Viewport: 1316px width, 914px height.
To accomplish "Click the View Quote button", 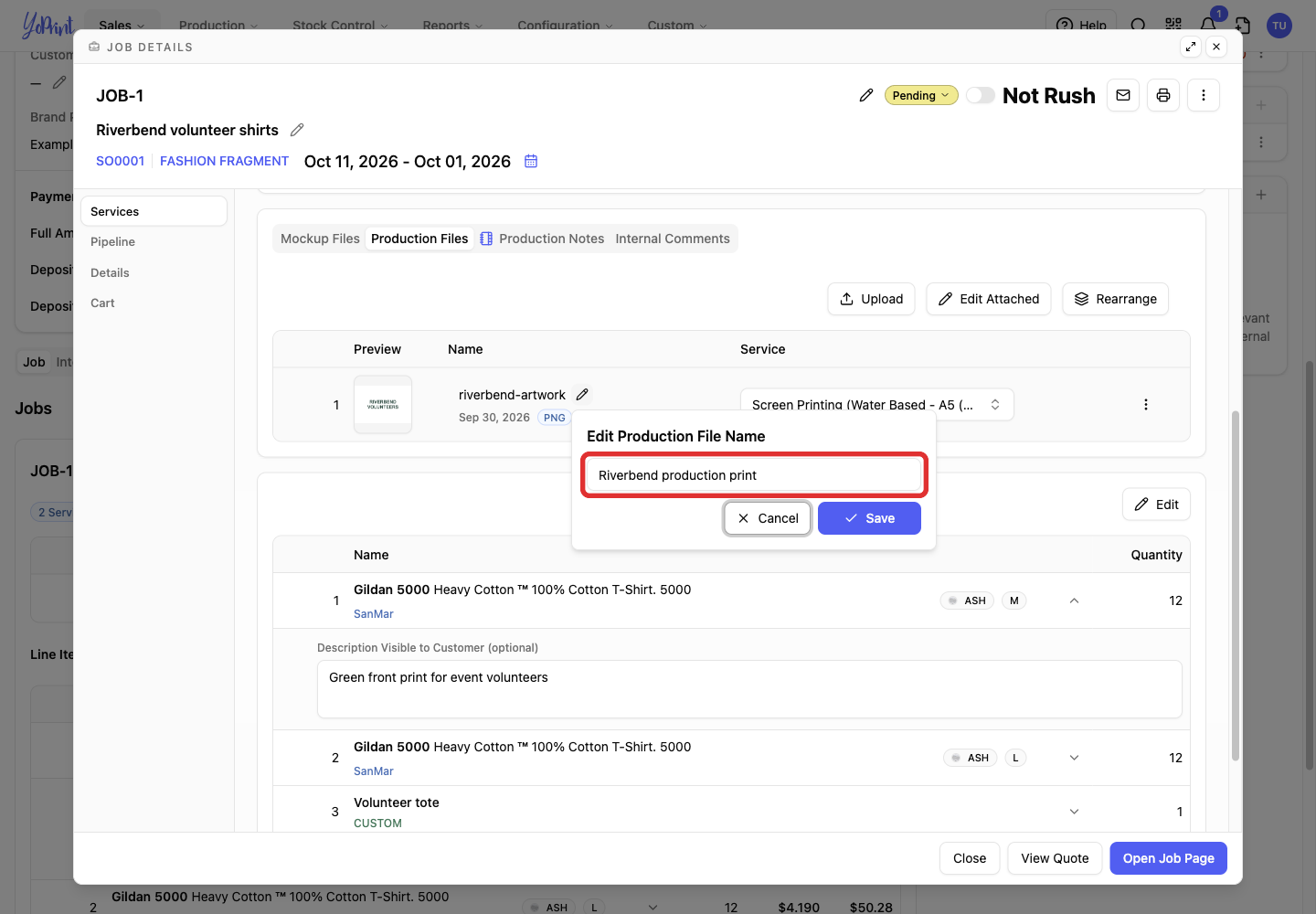I will pyautogui.click(x=1055, y=858).
